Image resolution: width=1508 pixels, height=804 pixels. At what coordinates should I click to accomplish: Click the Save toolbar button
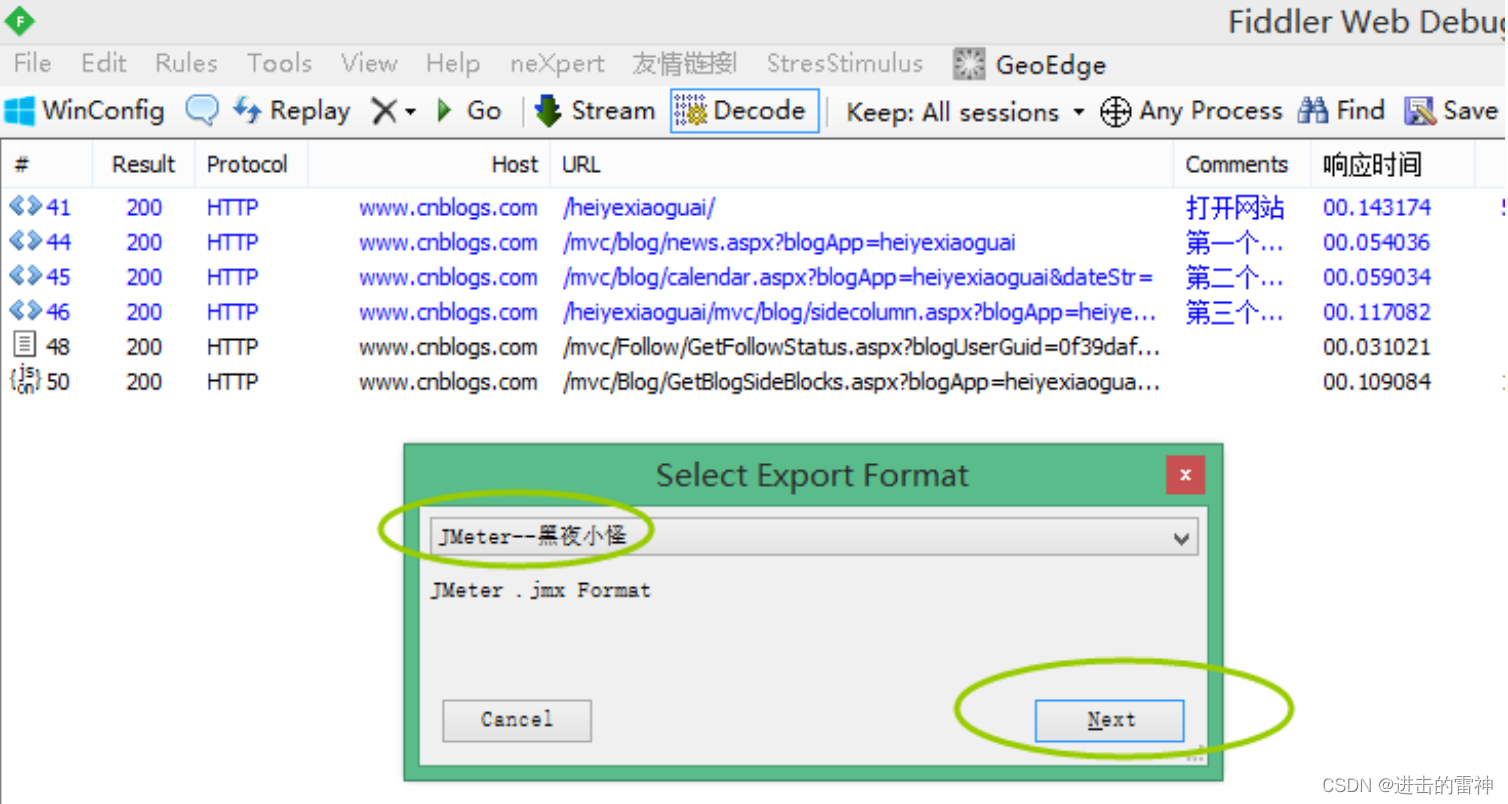[1451, 110]
